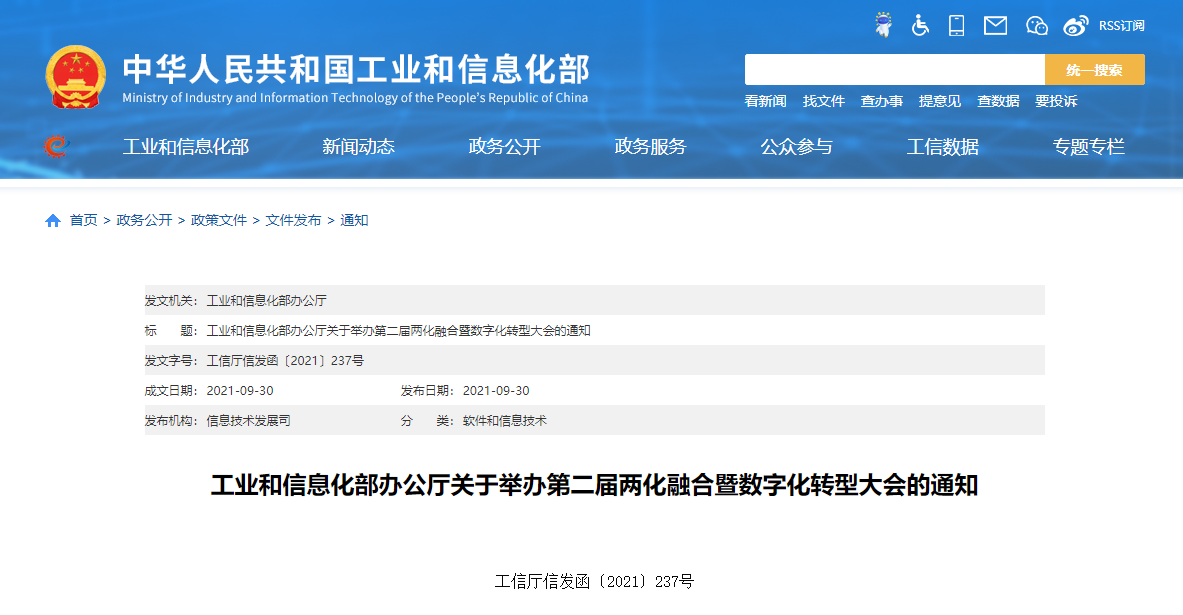
Task: Open the Weibo icon
Action: coord(1076,25)
